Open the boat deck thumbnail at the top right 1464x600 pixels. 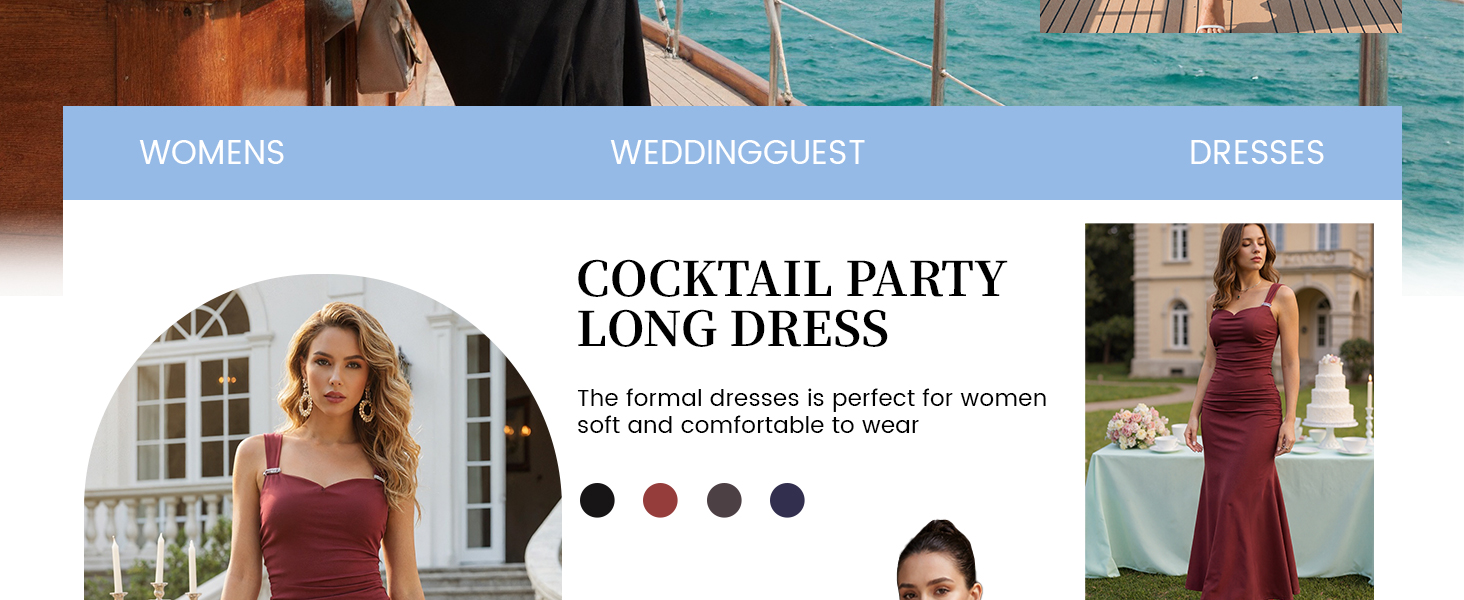[1220, 16]
